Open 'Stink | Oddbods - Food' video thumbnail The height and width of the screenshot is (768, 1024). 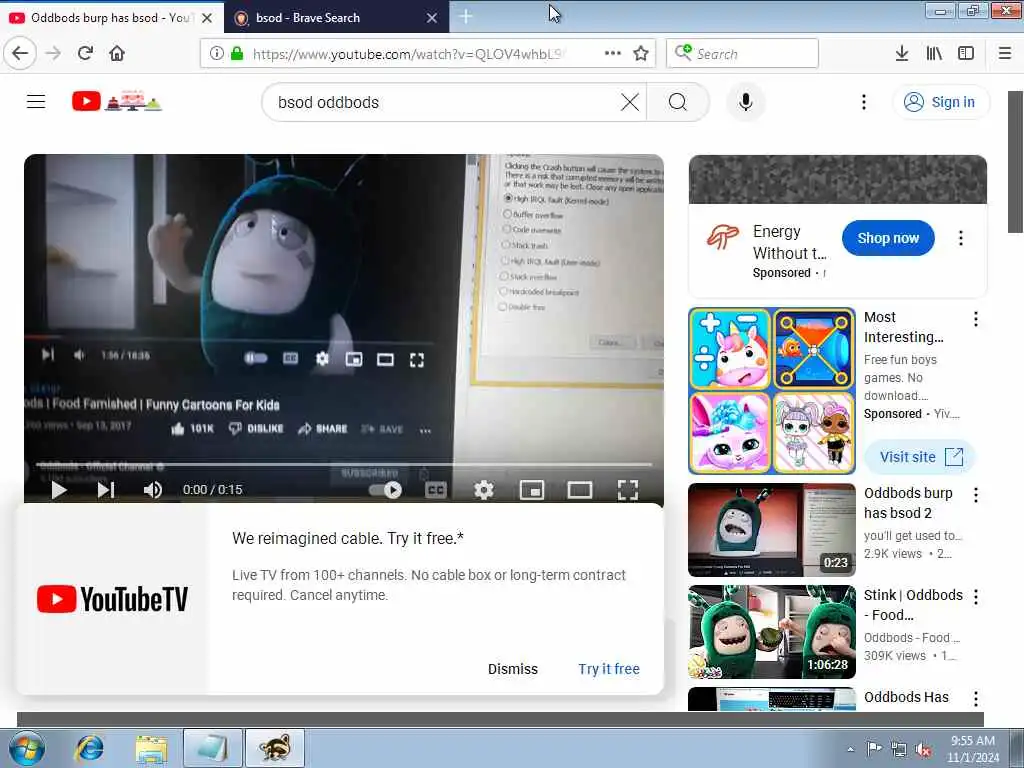772,632
